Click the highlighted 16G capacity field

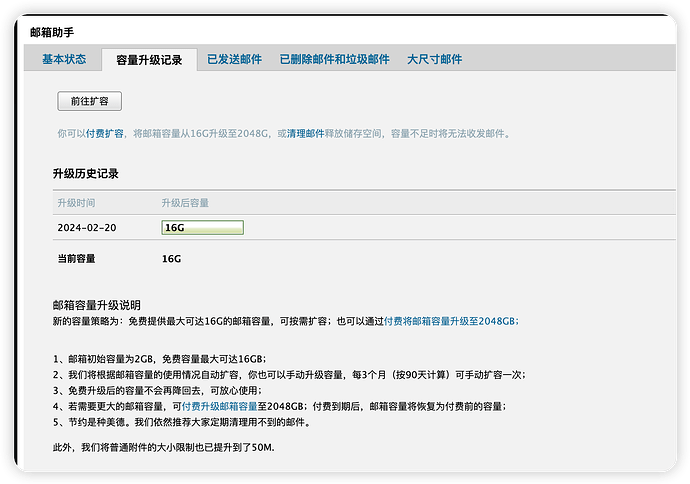202,227
